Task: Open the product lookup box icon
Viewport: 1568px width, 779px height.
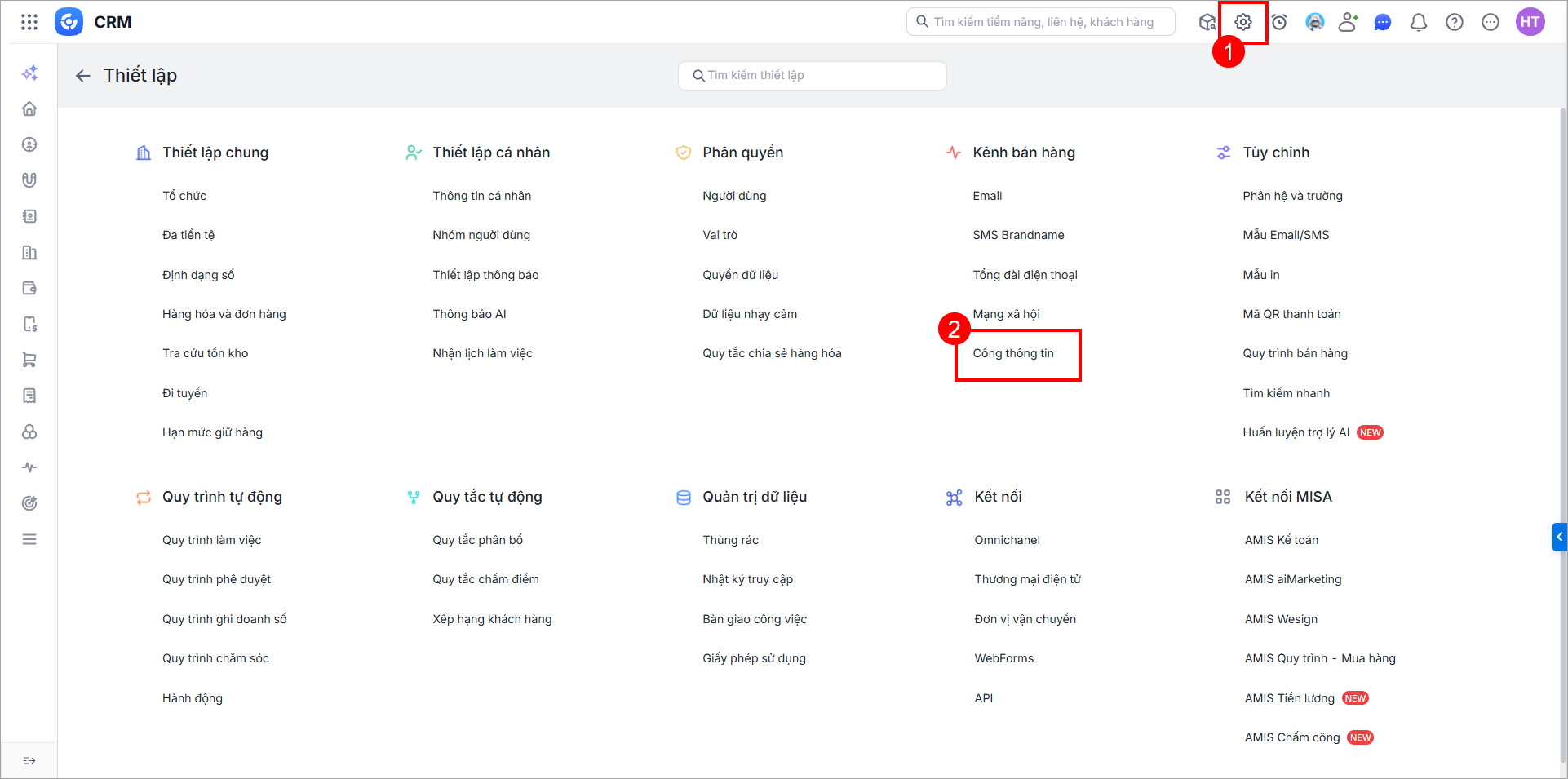Action: click(1207, 22)
